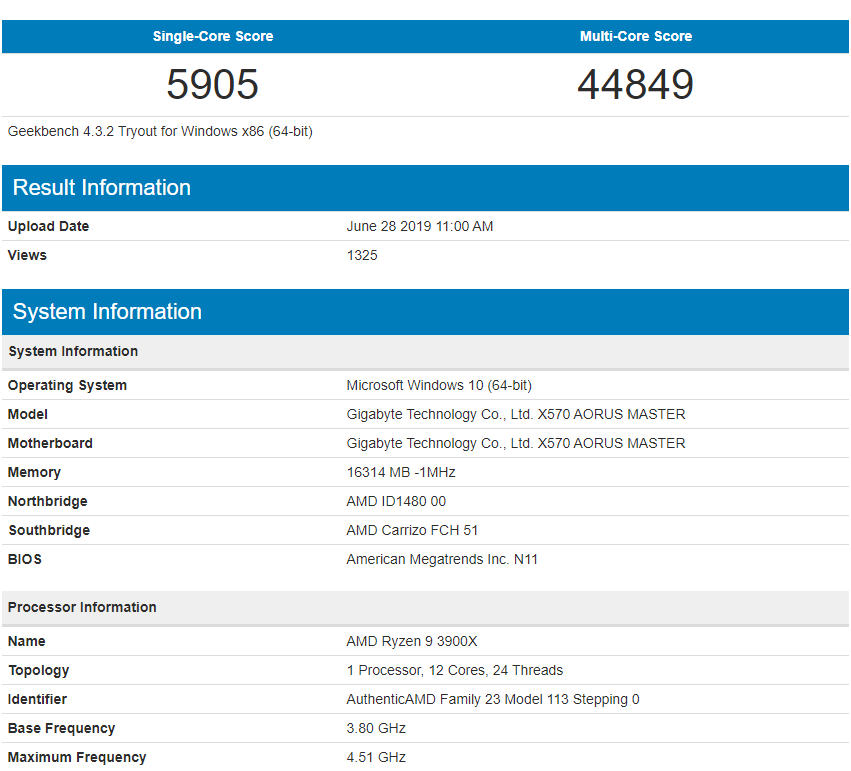This screenshot has height=771, width=851.
Task: Click the Memory label
Action: 34,472
